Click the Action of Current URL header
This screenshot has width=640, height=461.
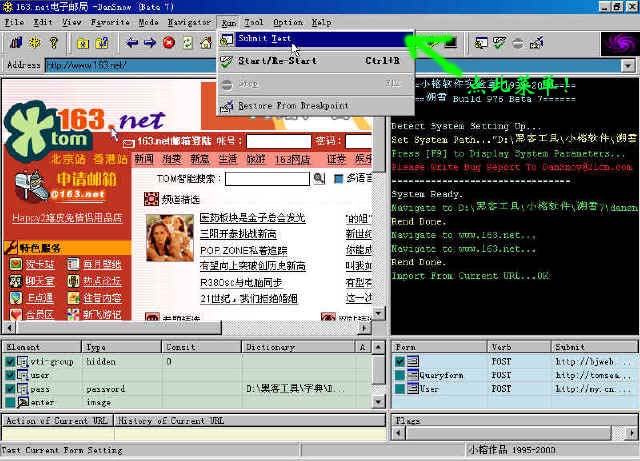click(x=58, y=421)
